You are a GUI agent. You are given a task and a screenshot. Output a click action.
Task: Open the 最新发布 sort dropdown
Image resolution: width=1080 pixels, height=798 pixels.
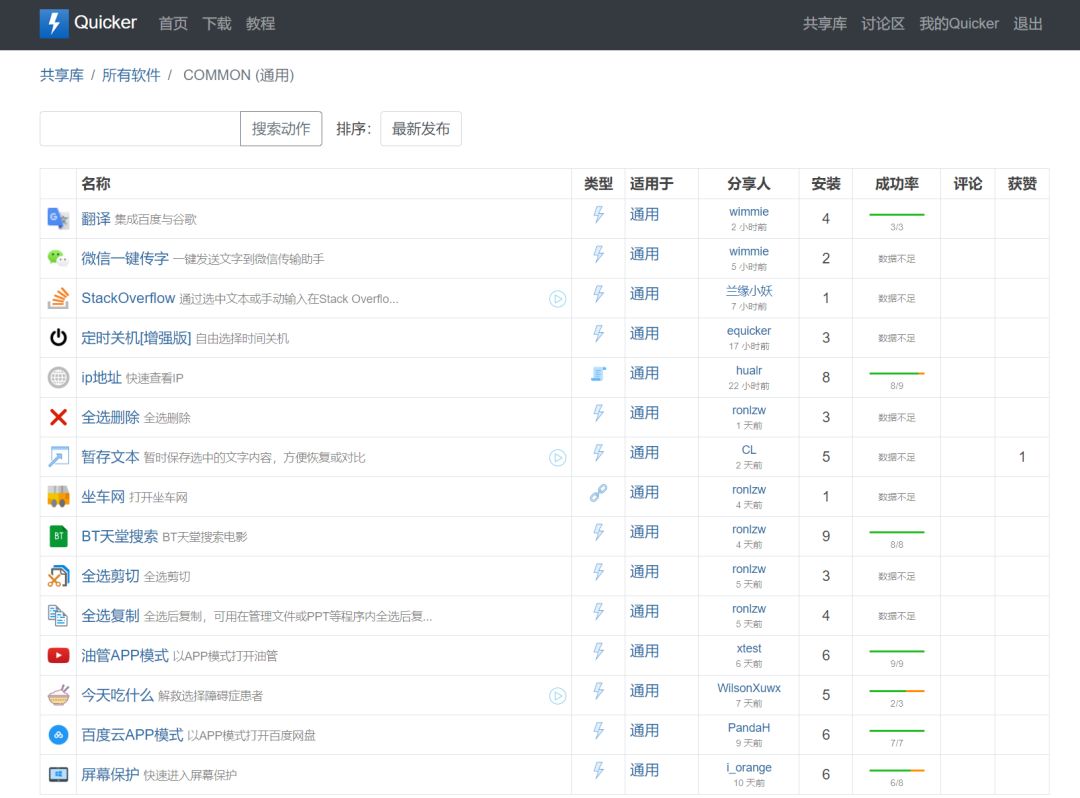(420, 129)
